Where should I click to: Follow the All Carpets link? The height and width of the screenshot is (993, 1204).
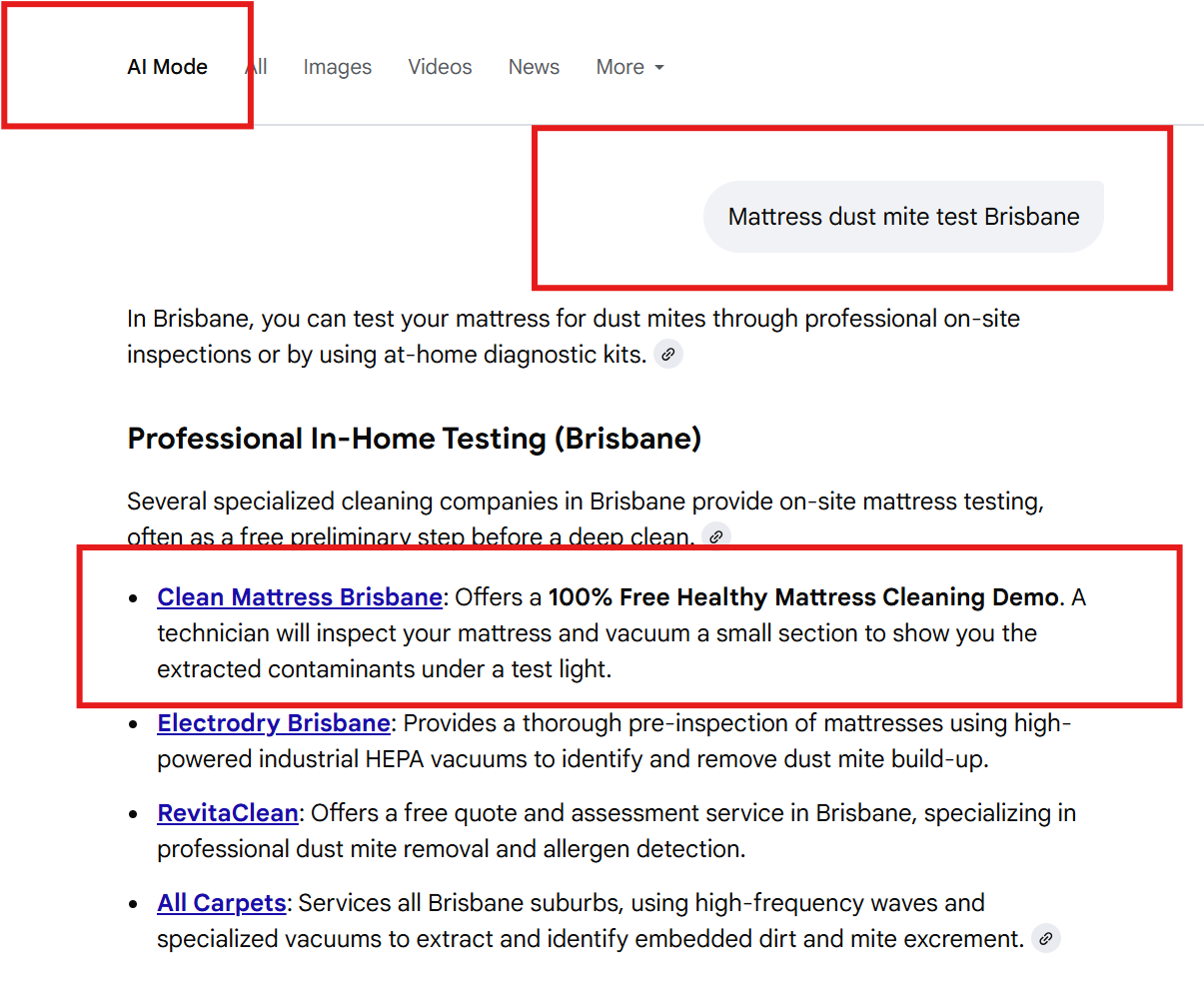[221, 902]
